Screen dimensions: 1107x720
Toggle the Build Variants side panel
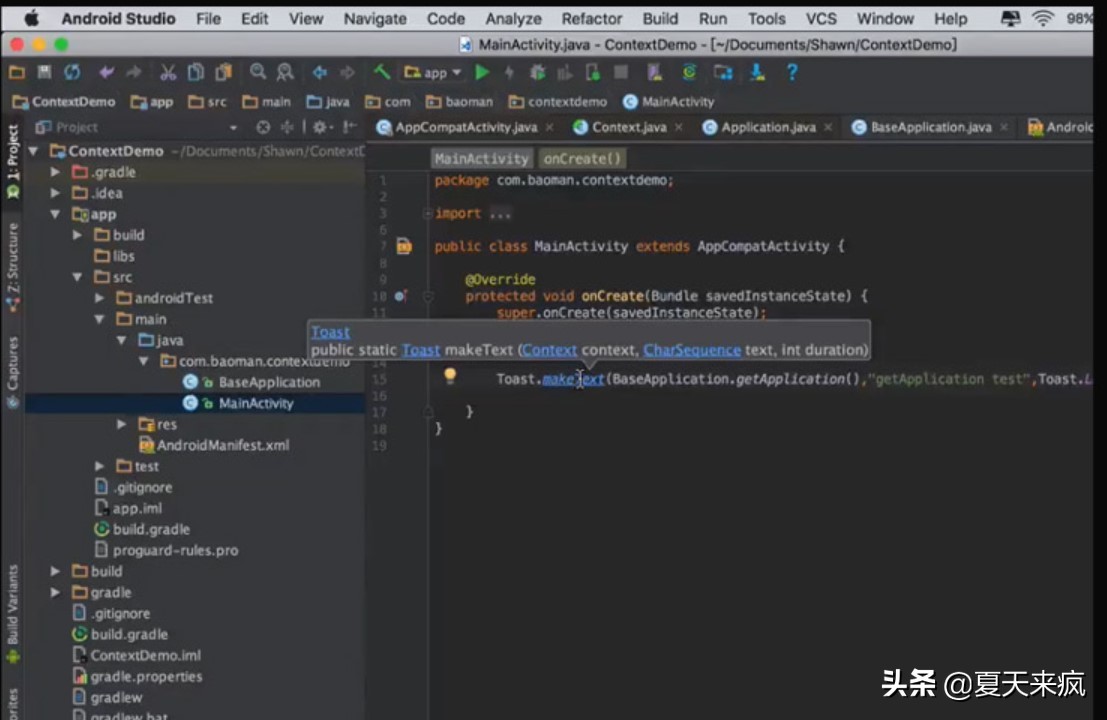tap(13, 605)
